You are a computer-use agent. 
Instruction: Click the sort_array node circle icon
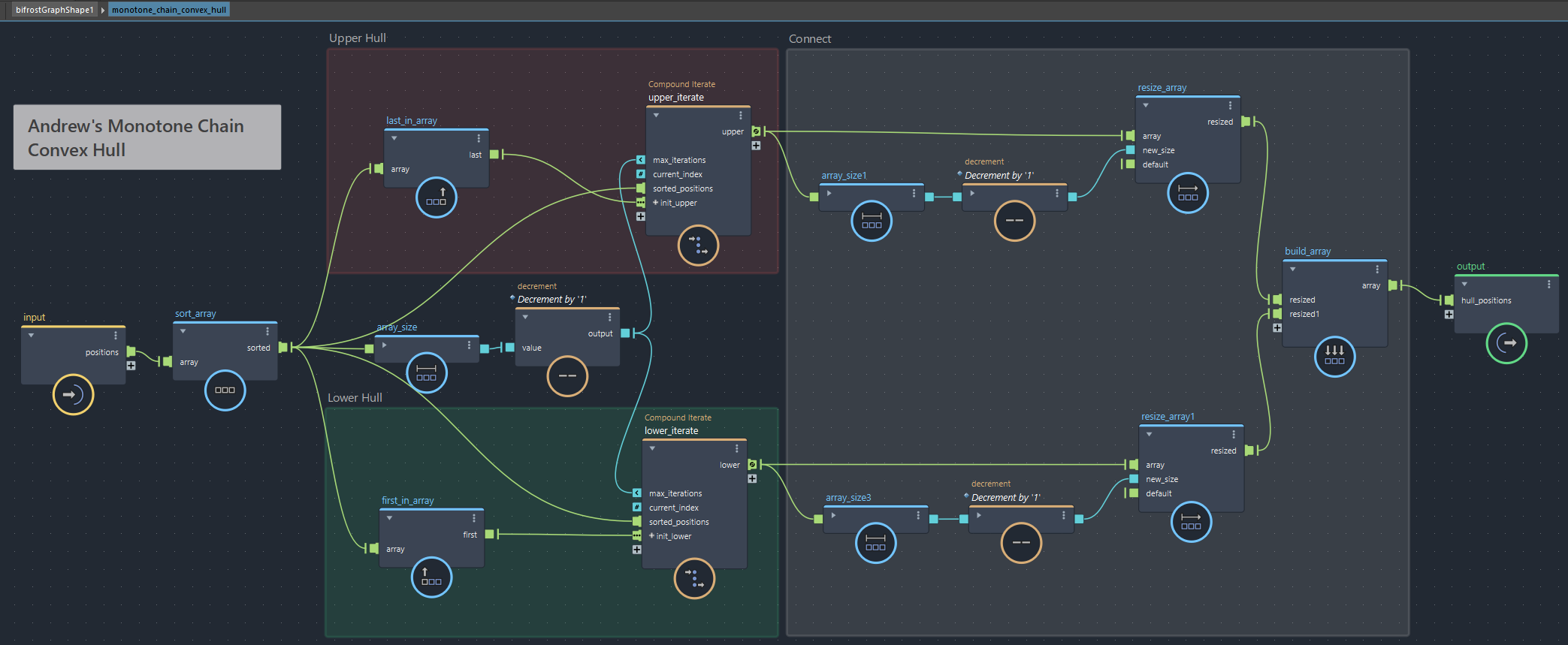point(225,390)
